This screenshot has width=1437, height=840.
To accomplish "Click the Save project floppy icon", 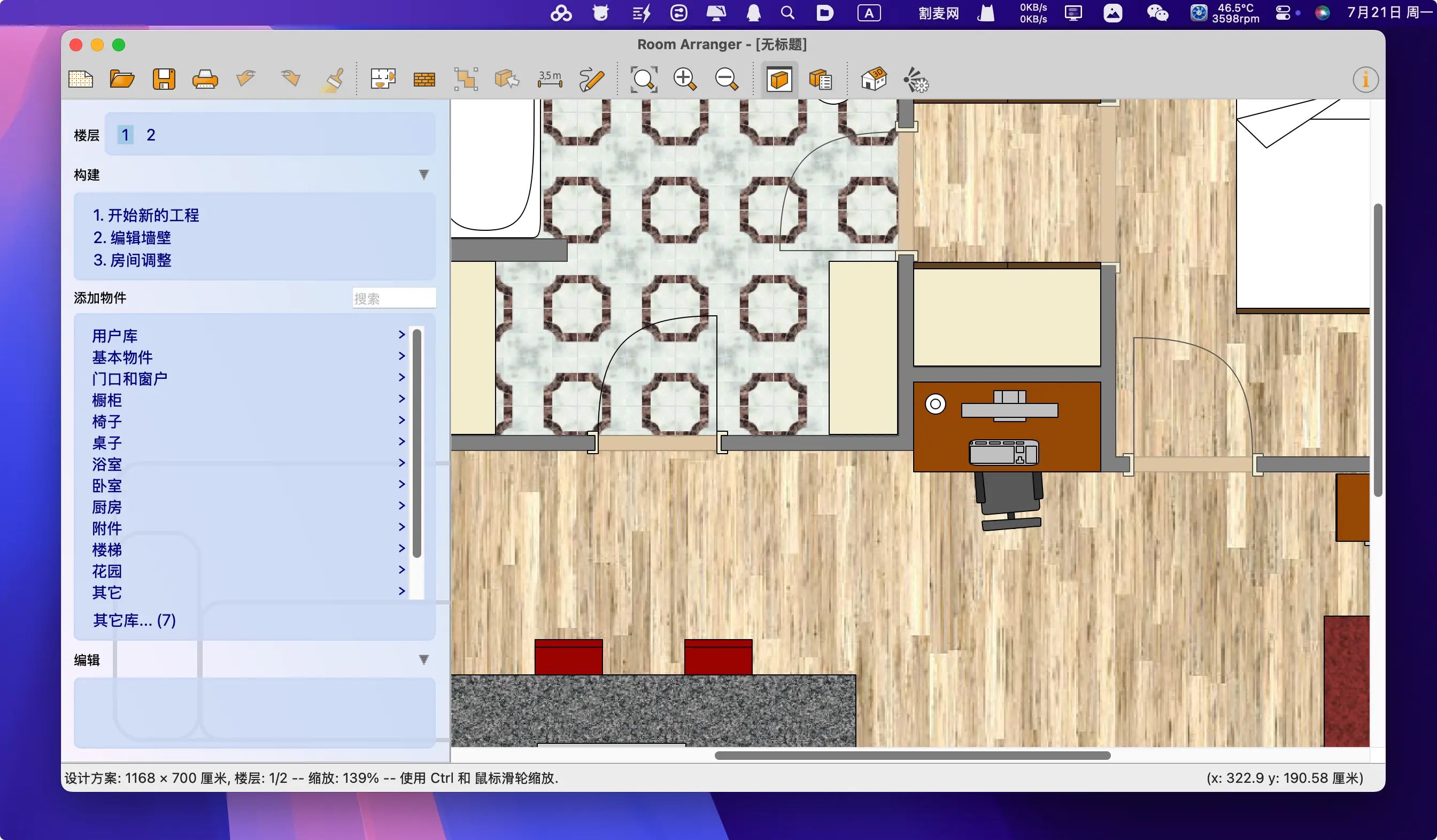I will pos(164,79).
